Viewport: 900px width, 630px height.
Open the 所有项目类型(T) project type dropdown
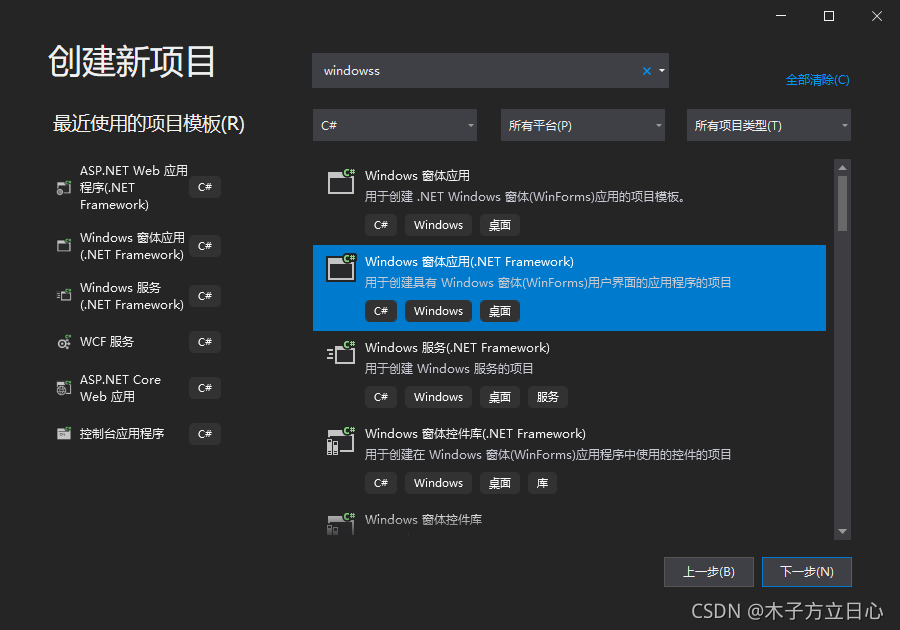tap(769, 125)
